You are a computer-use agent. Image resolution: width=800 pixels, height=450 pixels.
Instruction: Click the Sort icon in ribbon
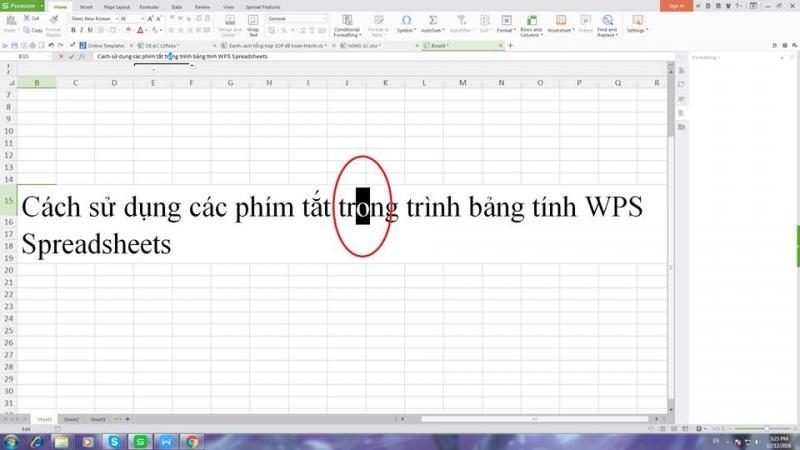tap(484, 20)
